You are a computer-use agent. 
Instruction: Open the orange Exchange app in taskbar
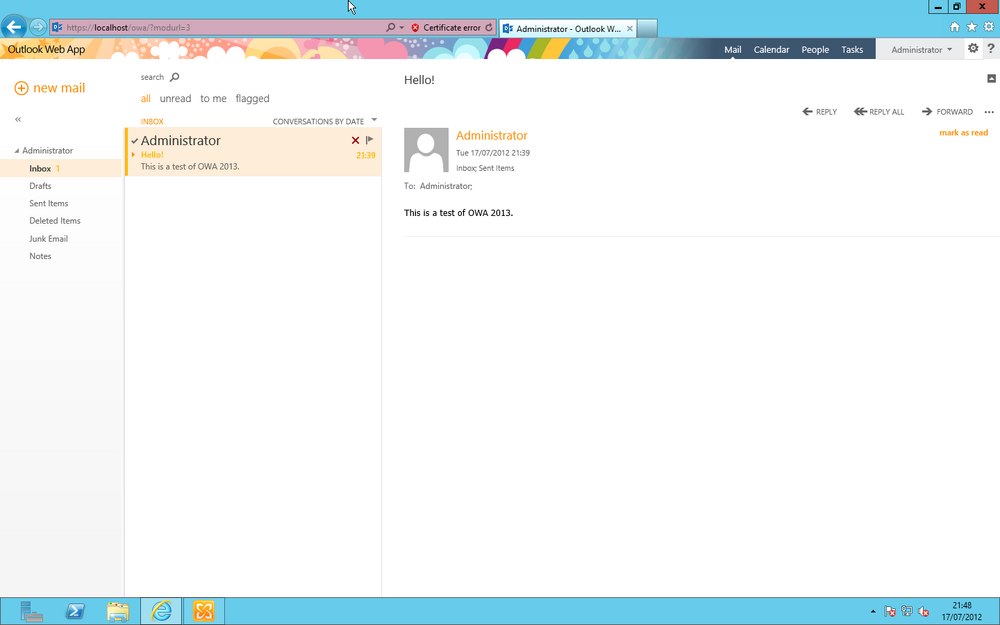coord(204,611)
